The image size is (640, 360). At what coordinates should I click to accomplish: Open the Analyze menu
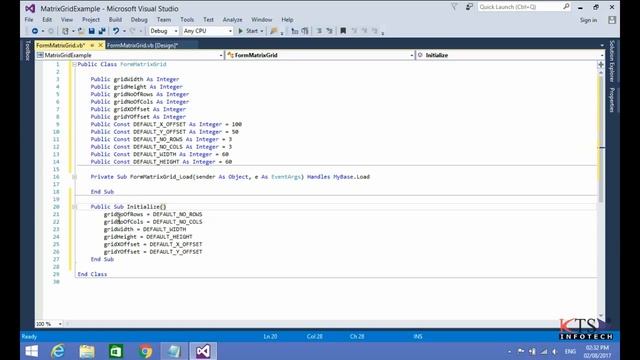(233, 20)
